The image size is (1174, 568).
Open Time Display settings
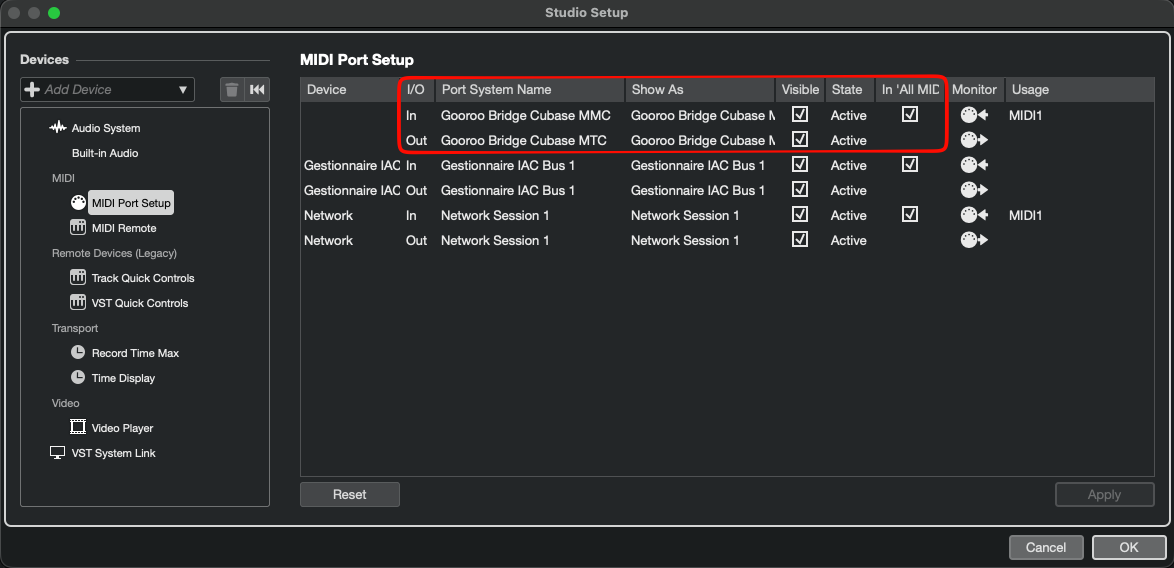(x=124, y=378)
